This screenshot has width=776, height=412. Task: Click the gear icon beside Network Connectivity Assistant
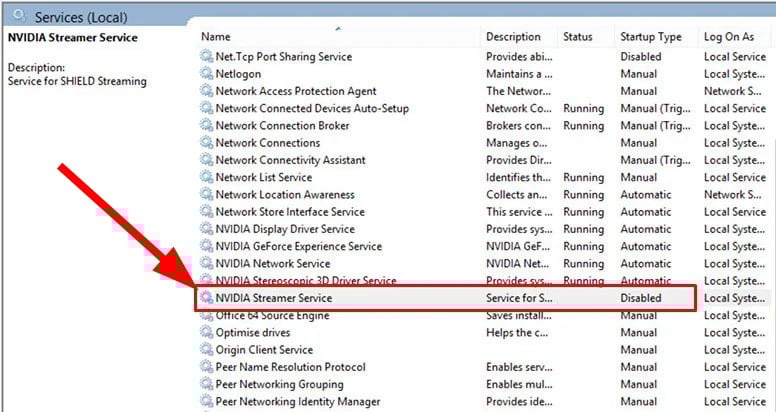click(x=206, y=160)
